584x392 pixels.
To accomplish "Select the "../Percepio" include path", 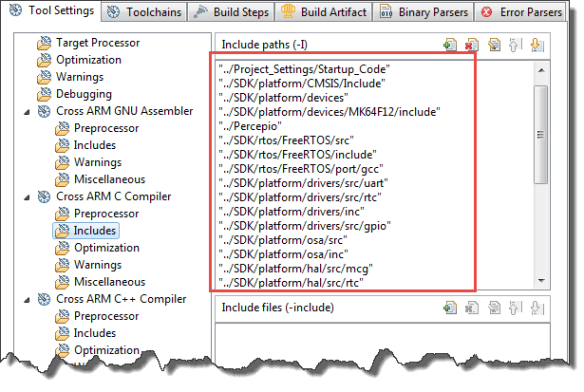I will 250,126.
